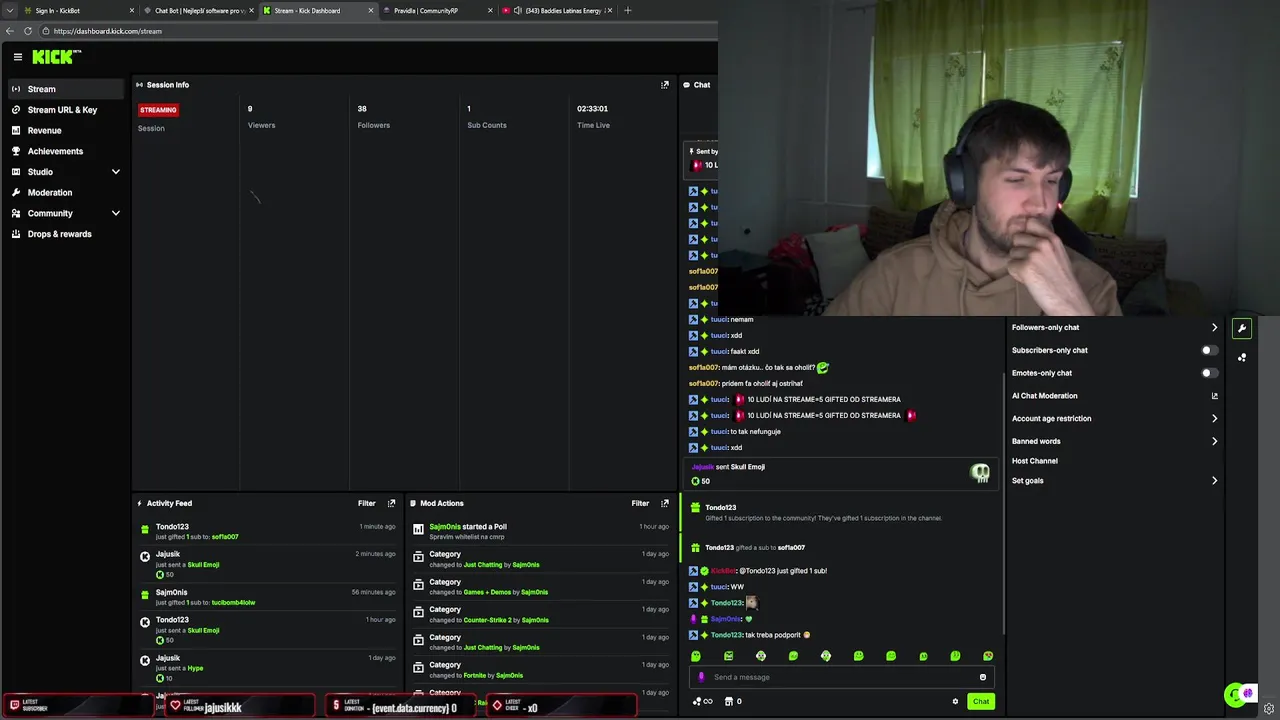The image size is (1280, 720).
Task: Reload the browser page
Action: [x=27, y=31]
